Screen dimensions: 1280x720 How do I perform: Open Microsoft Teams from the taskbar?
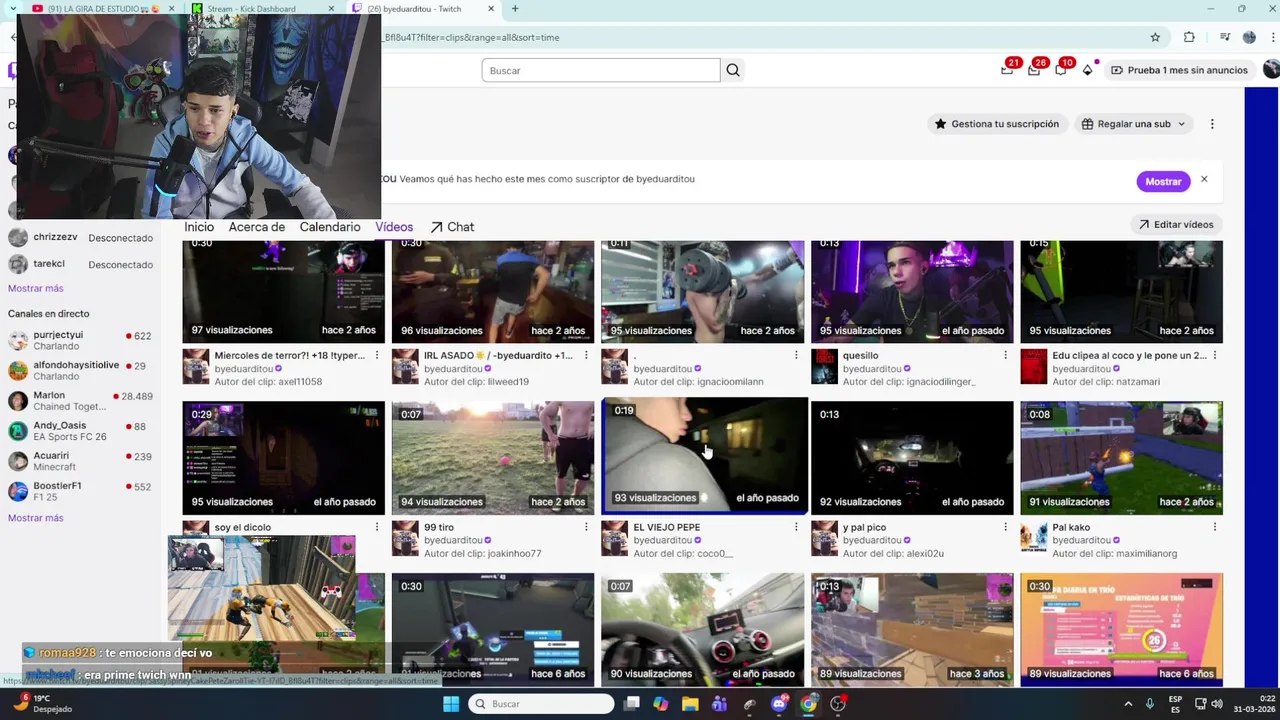(719, 704)
